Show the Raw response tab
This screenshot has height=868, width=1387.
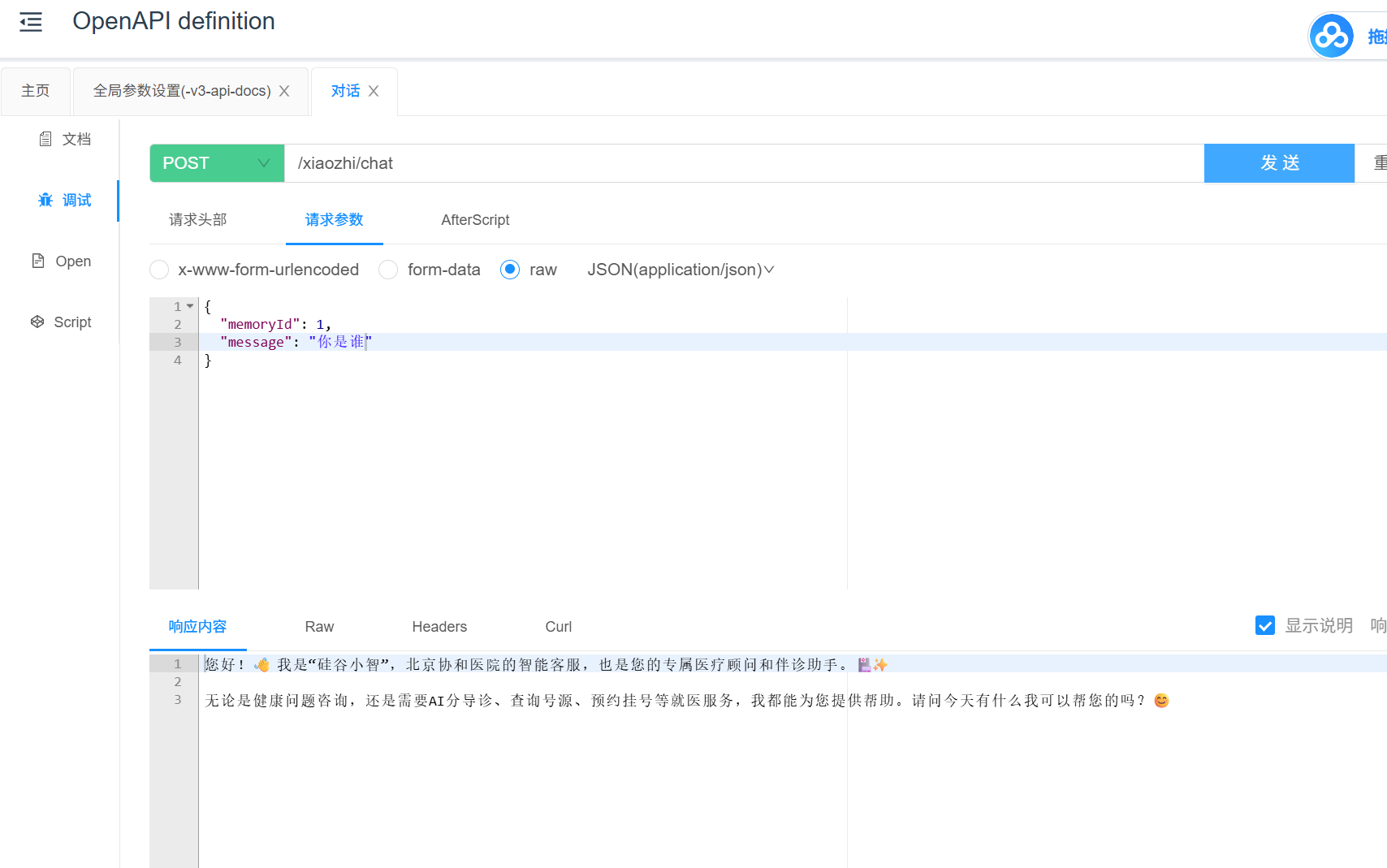[319, 627]
